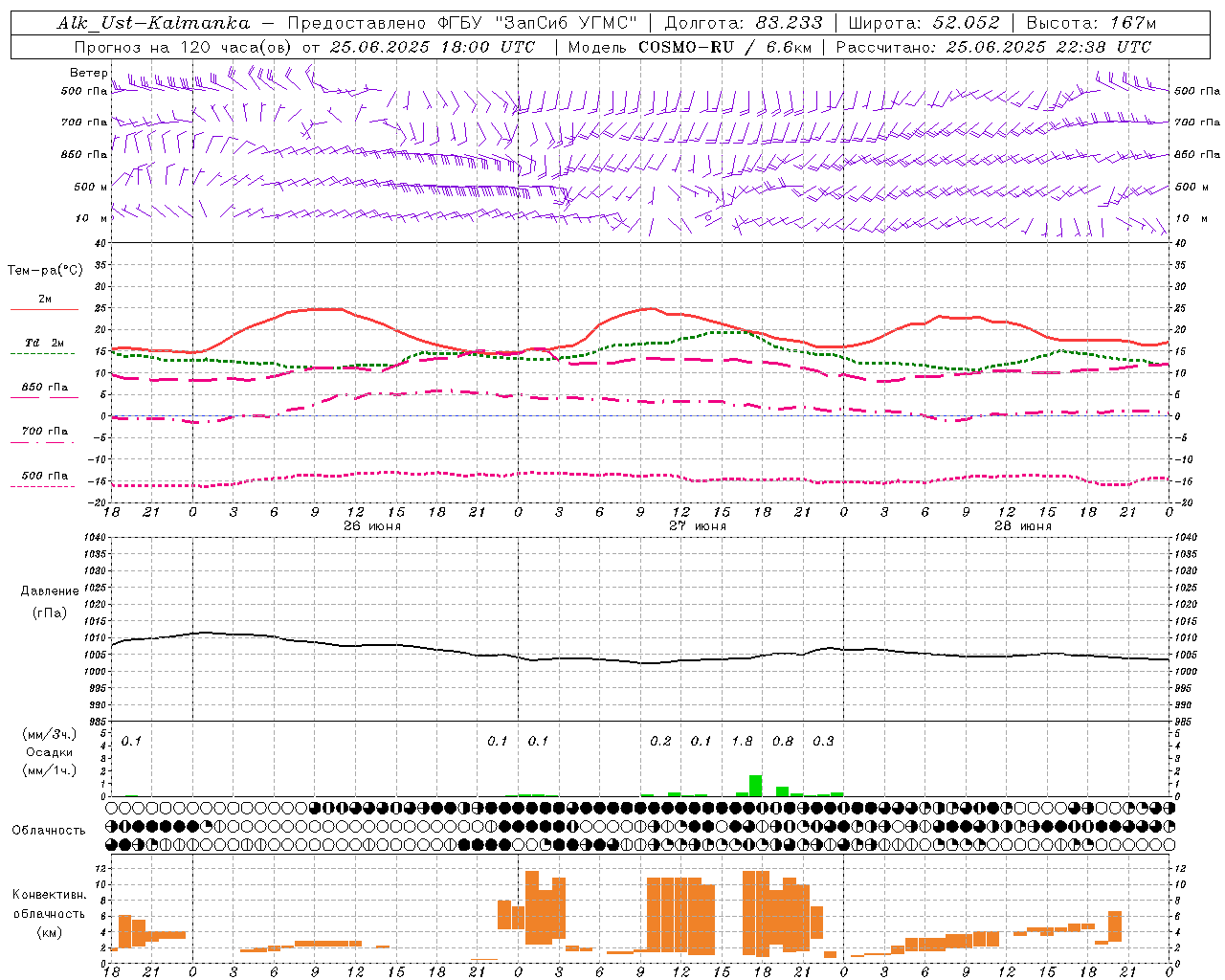
Task: Click the precipitation value "1.8"
Action: 742,741
